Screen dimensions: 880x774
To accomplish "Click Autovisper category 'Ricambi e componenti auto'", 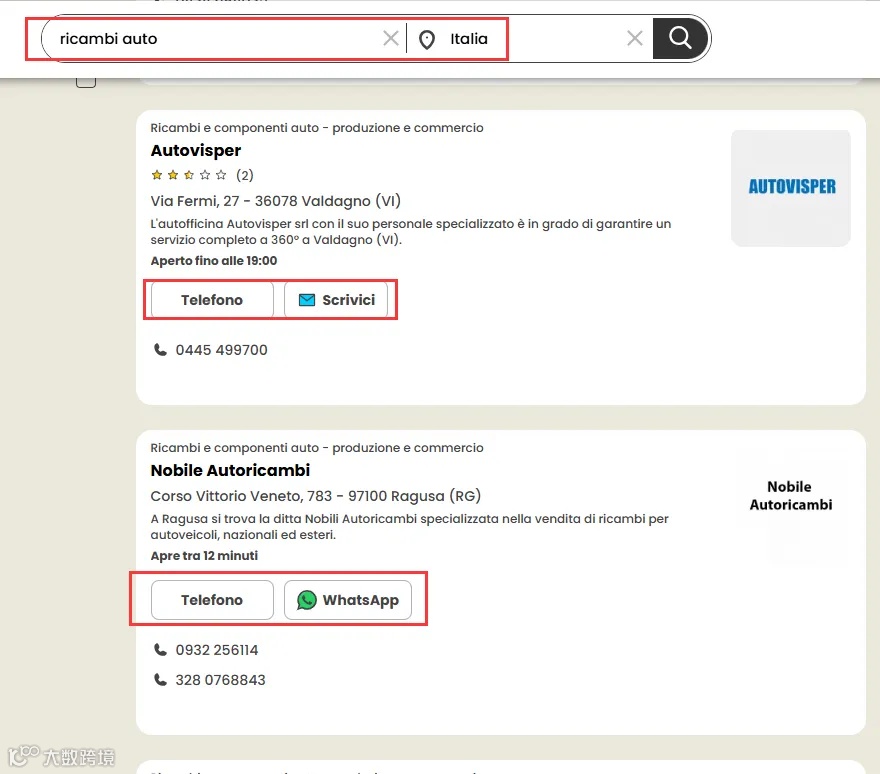I will point(317,128).
